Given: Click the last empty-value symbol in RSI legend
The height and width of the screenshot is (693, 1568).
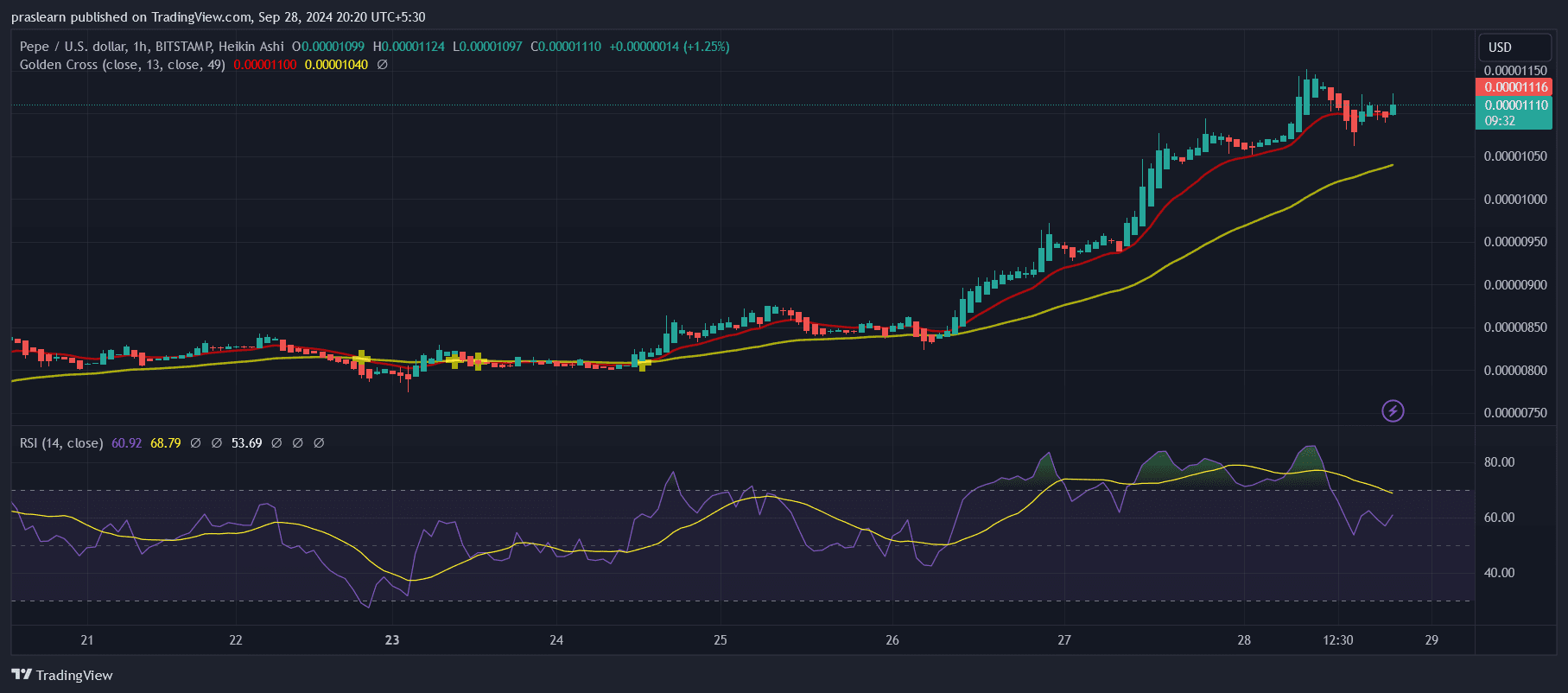Looking at the screenshot, I should pos(319,443).
